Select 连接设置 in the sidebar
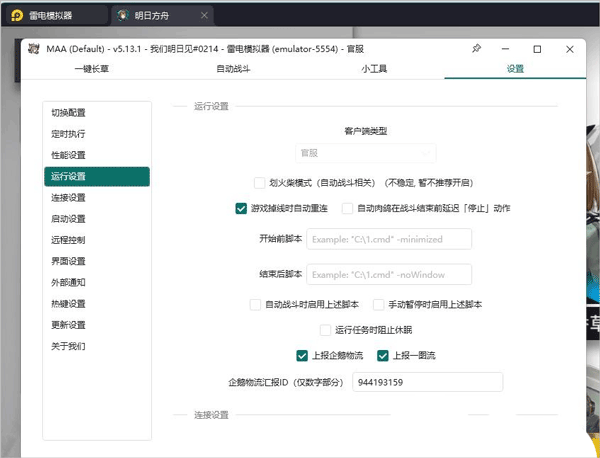Image resolution: width=600 pixels, height=458 pixels. tap(69, 198)
